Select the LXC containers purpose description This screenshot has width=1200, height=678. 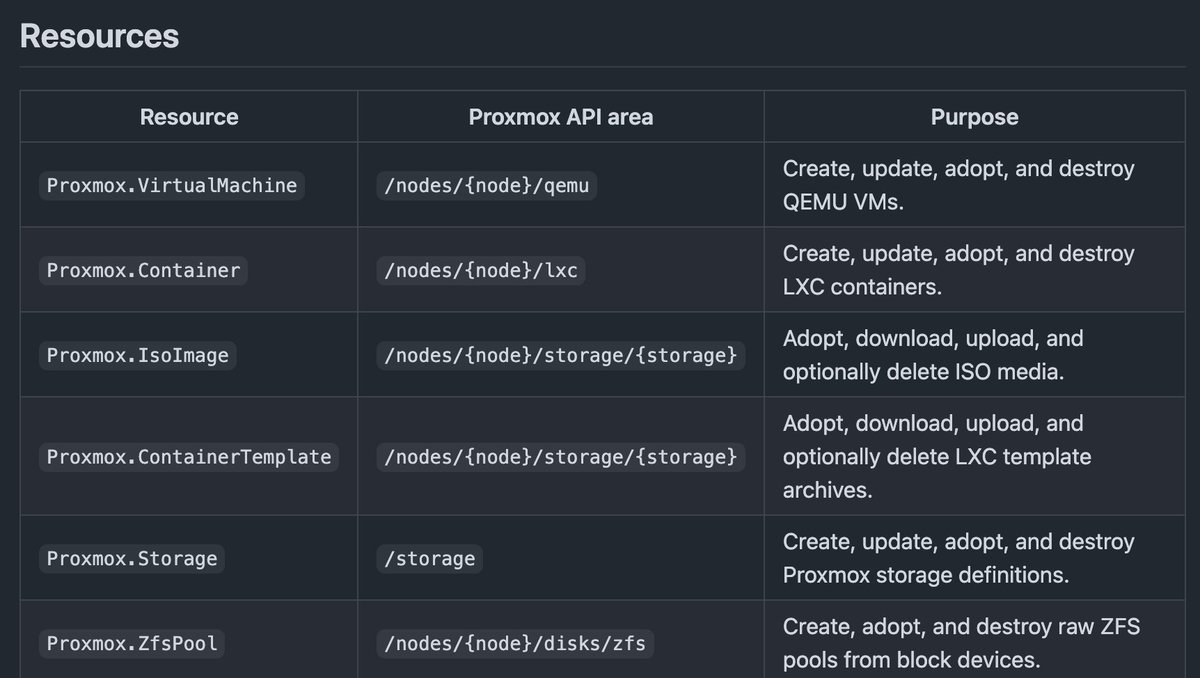(x=959, y=270)
